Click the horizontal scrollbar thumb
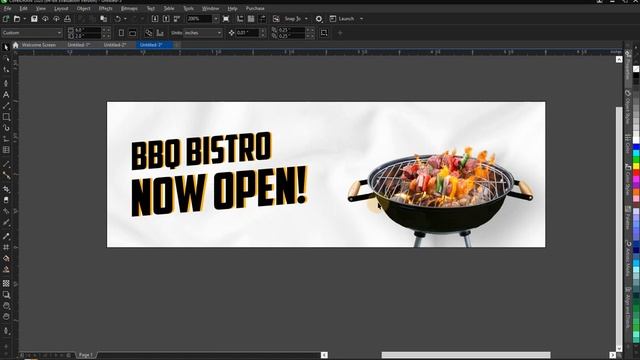Viewport: 640px width, 360px height. [x=466, y=355]
